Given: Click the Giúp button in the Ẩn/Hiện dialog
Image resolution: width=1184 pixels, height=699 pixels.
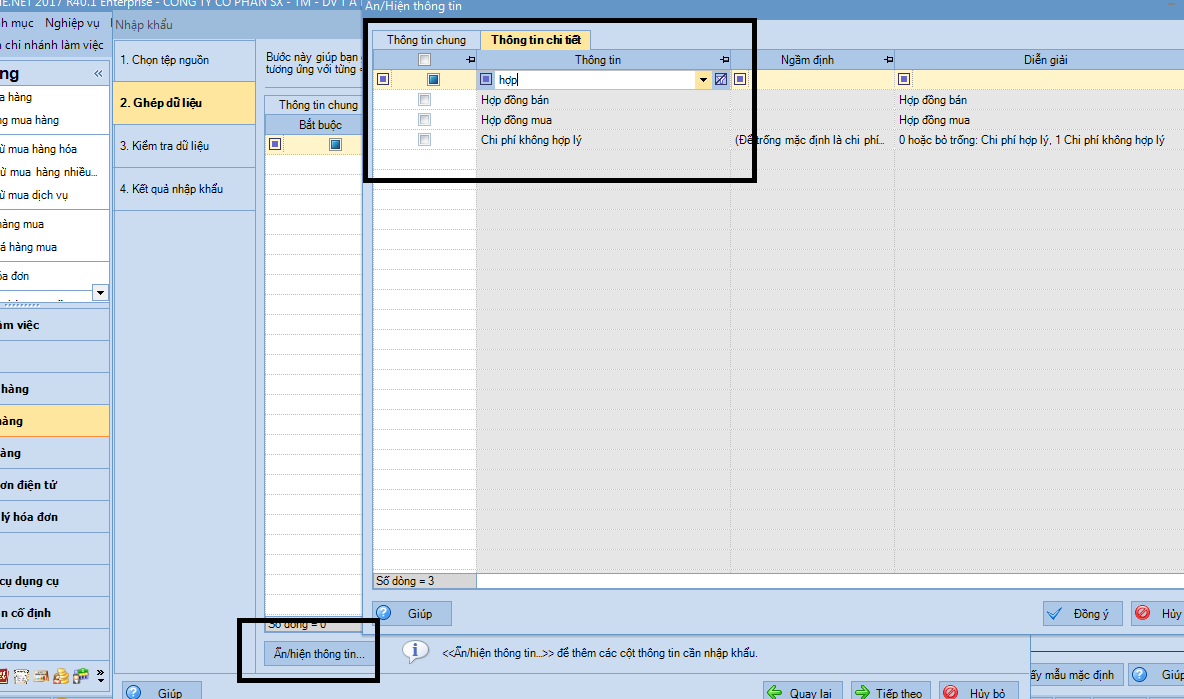Looking at the screenshot, I should coord(412,614).
